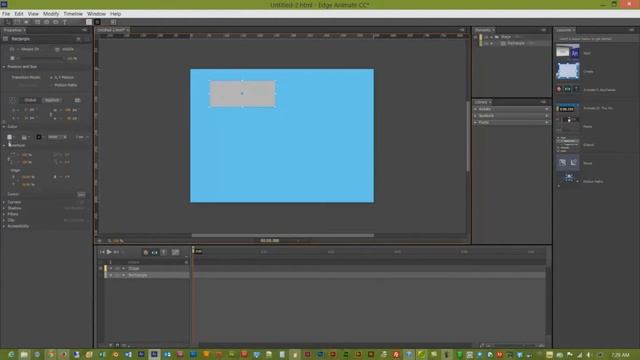The image size is (640, 360).
Task: Open Modify menu
Action: (51, 13)
